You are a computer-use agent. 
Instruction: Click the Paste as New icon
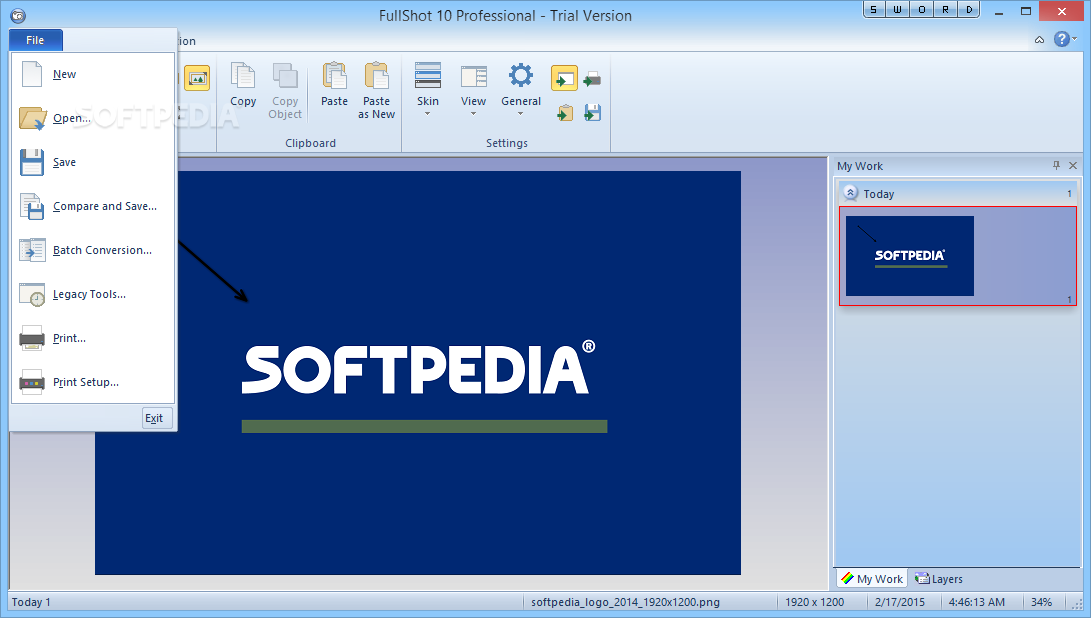376,76
